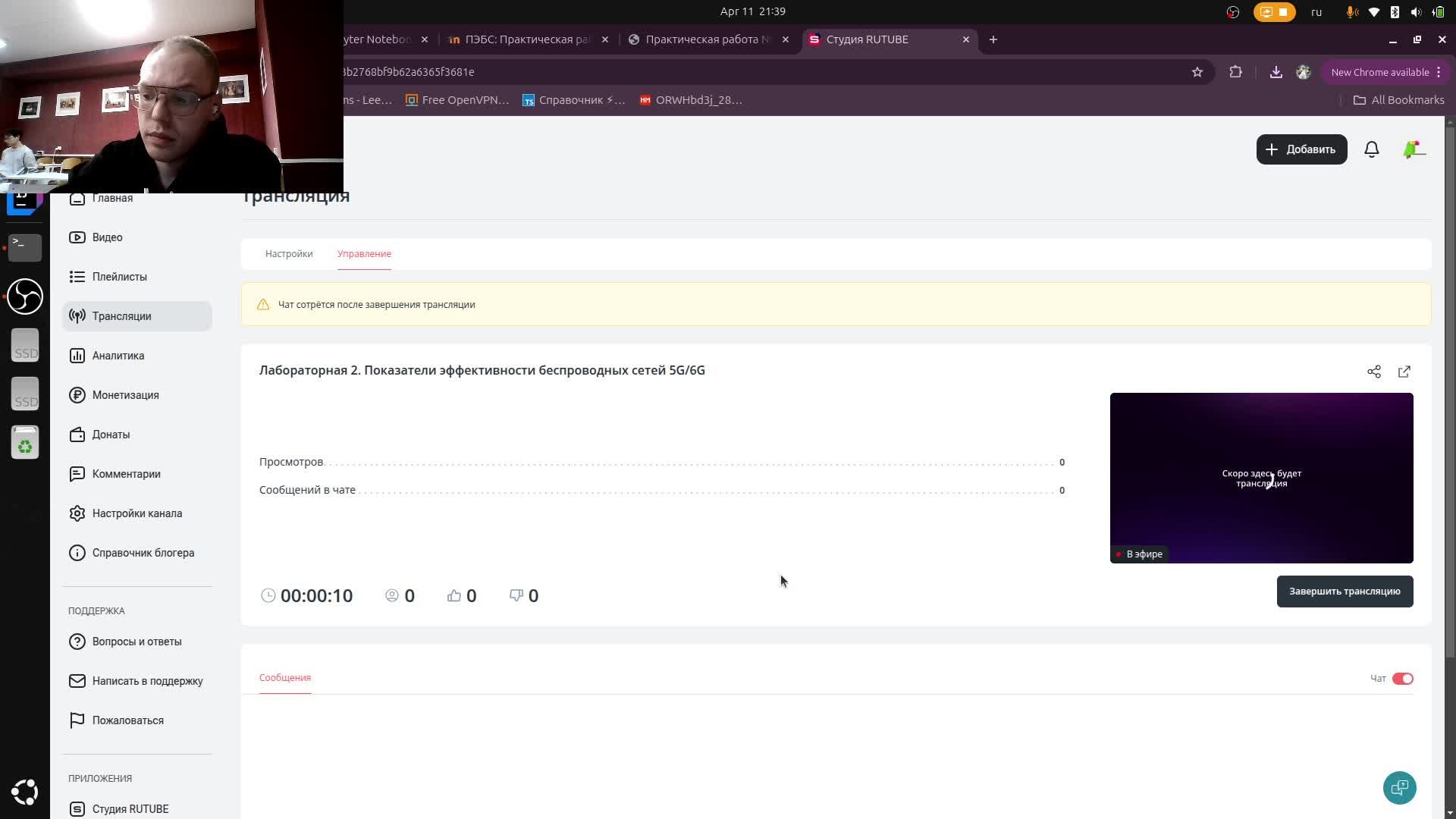Open the support chat widget icon
Viewport: 1456px width, 819px height.
pyautogui.click(x=1399, y=788)
